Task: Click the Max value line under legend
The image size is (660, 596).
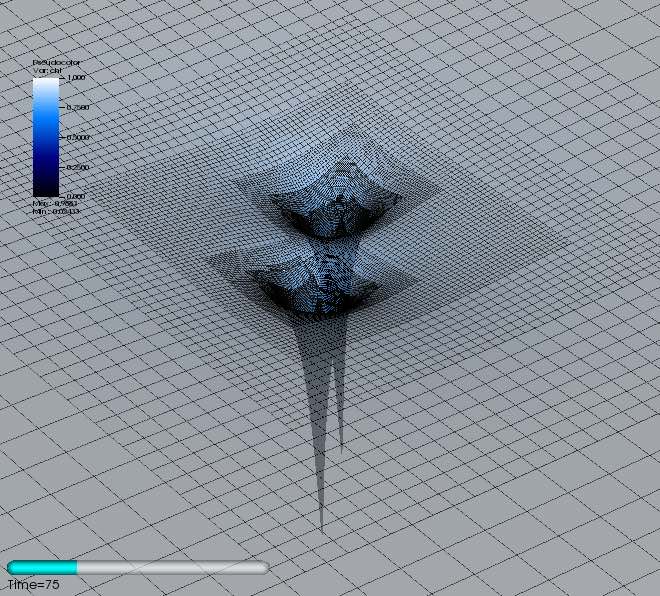Action: point(55,204)
